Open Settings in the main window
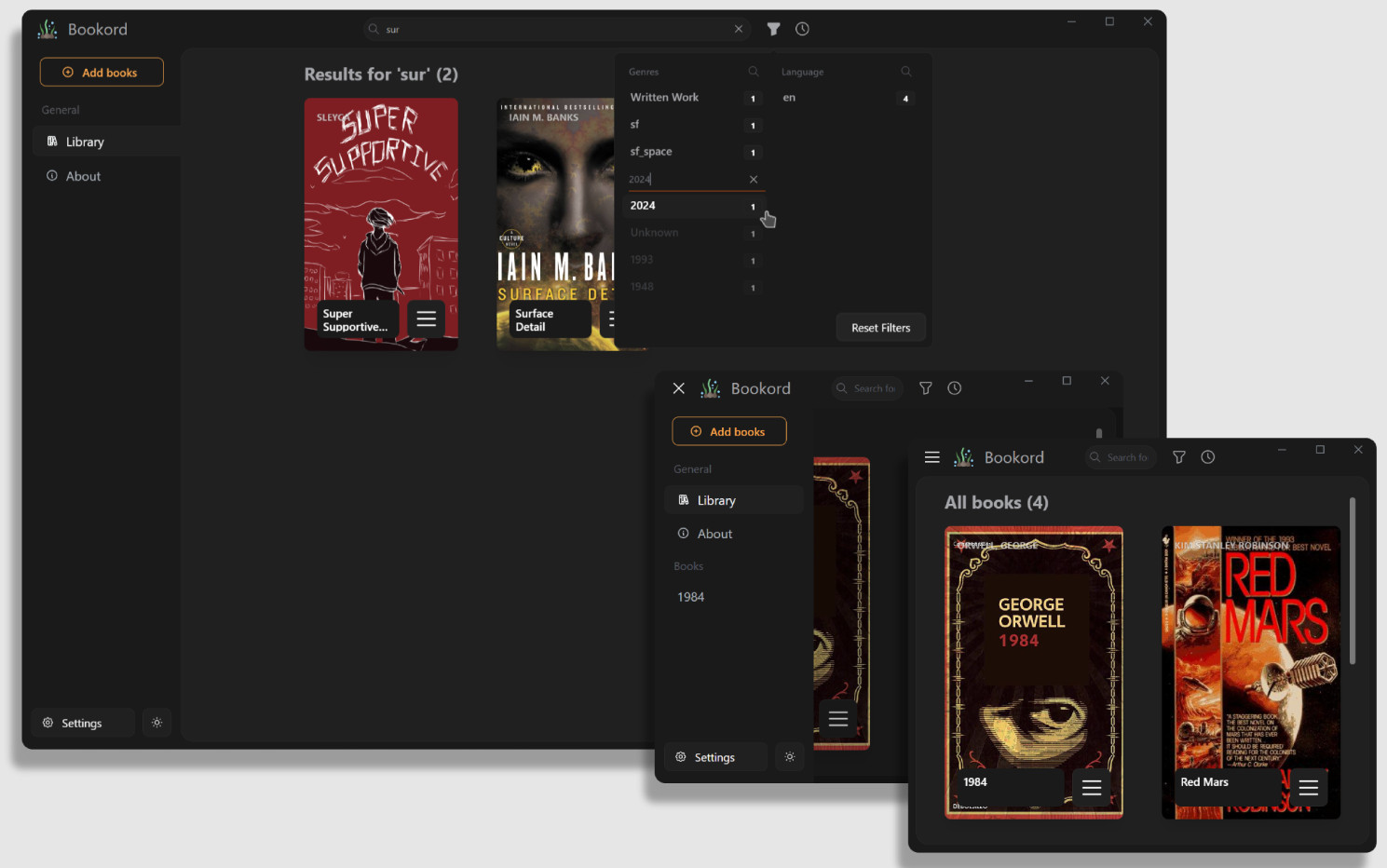The height and width of the screenshot is (868, 1387). click(83, 723)
